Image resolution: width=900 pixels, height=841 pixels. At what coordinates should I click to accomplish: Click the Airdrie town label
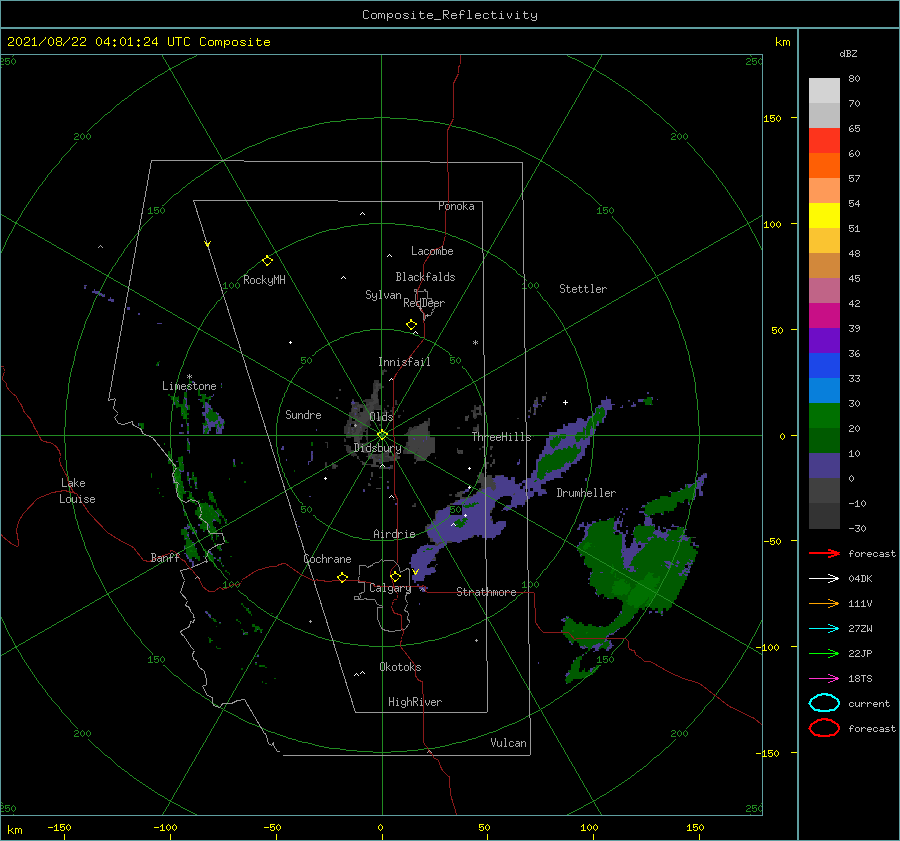coord(394,534)
